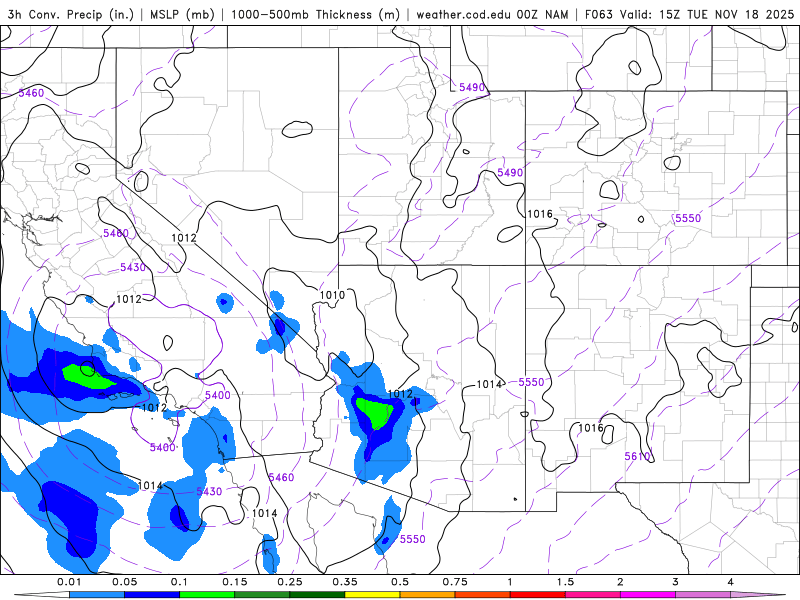The width and height of the screenshot is (800, 600).
Task: Click the '4' legend value
Action: coord(731,582)
